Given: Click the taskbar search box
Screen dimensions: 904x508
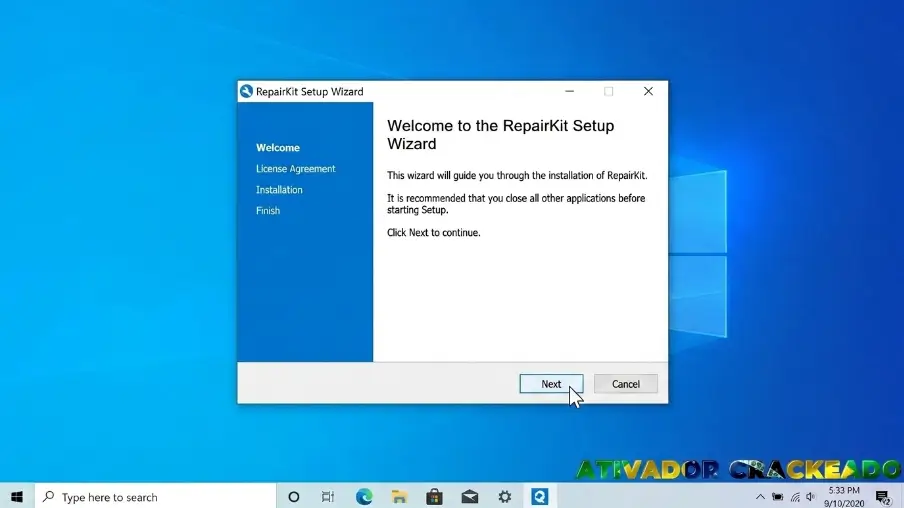Looking at the screenshot, I should 156,496.
